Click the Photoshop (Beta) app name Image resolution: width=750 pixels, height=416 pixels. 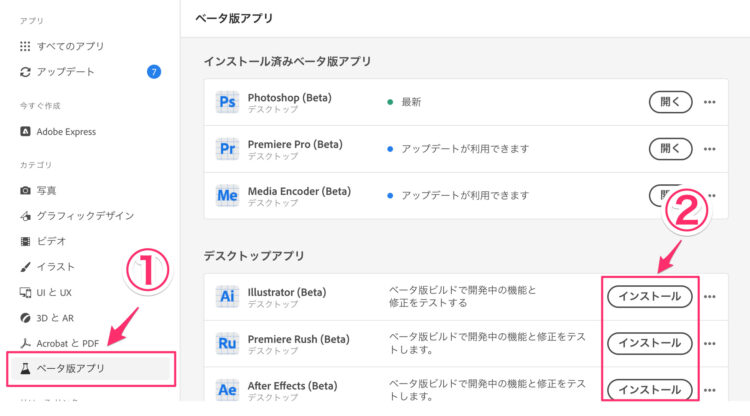(289, 98)
